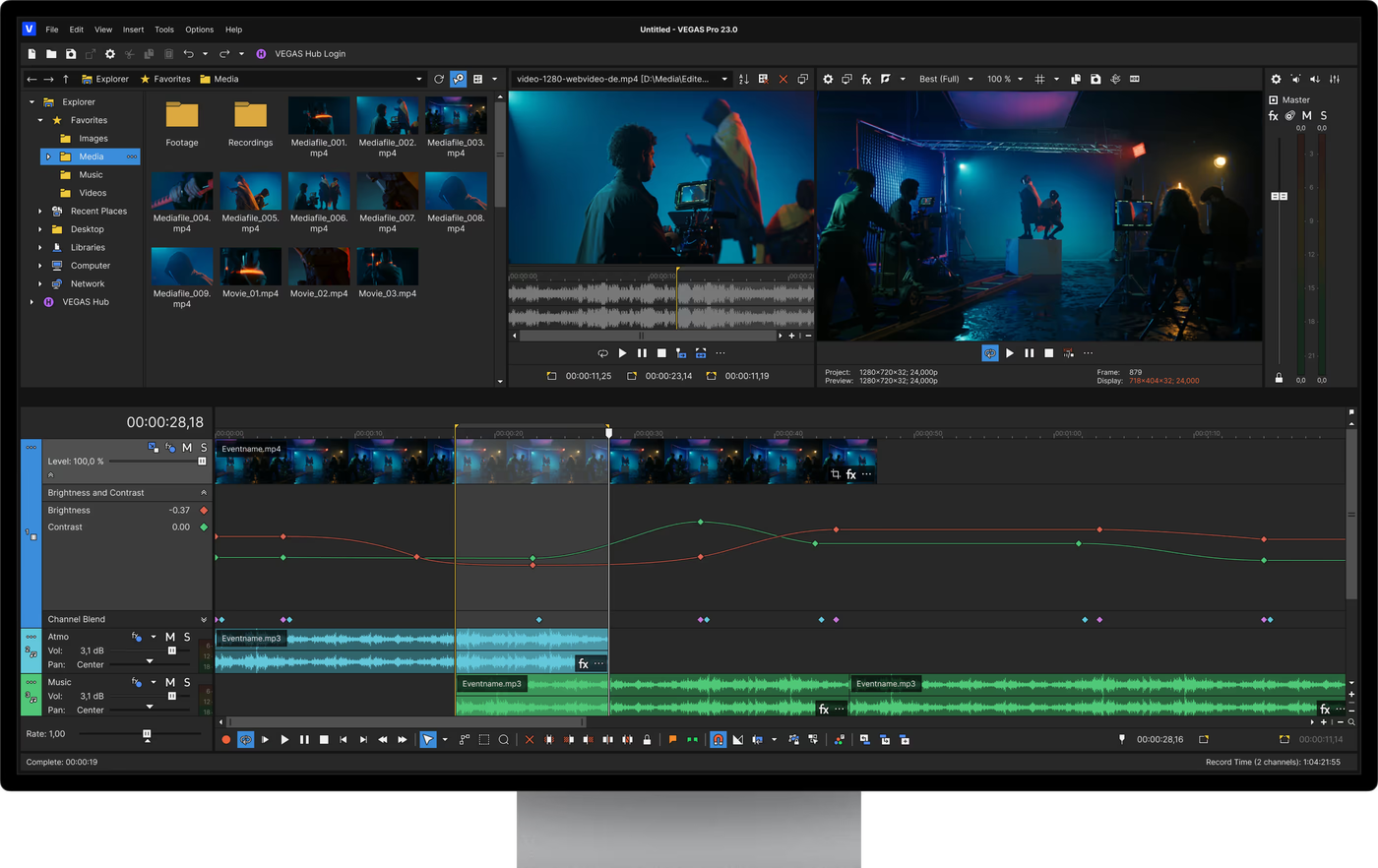Image resolution: width=1378 pixels, height=868 pixels.
Task: Mute the Master bus
Action: pyautogui.click(x=1307, y=116)
